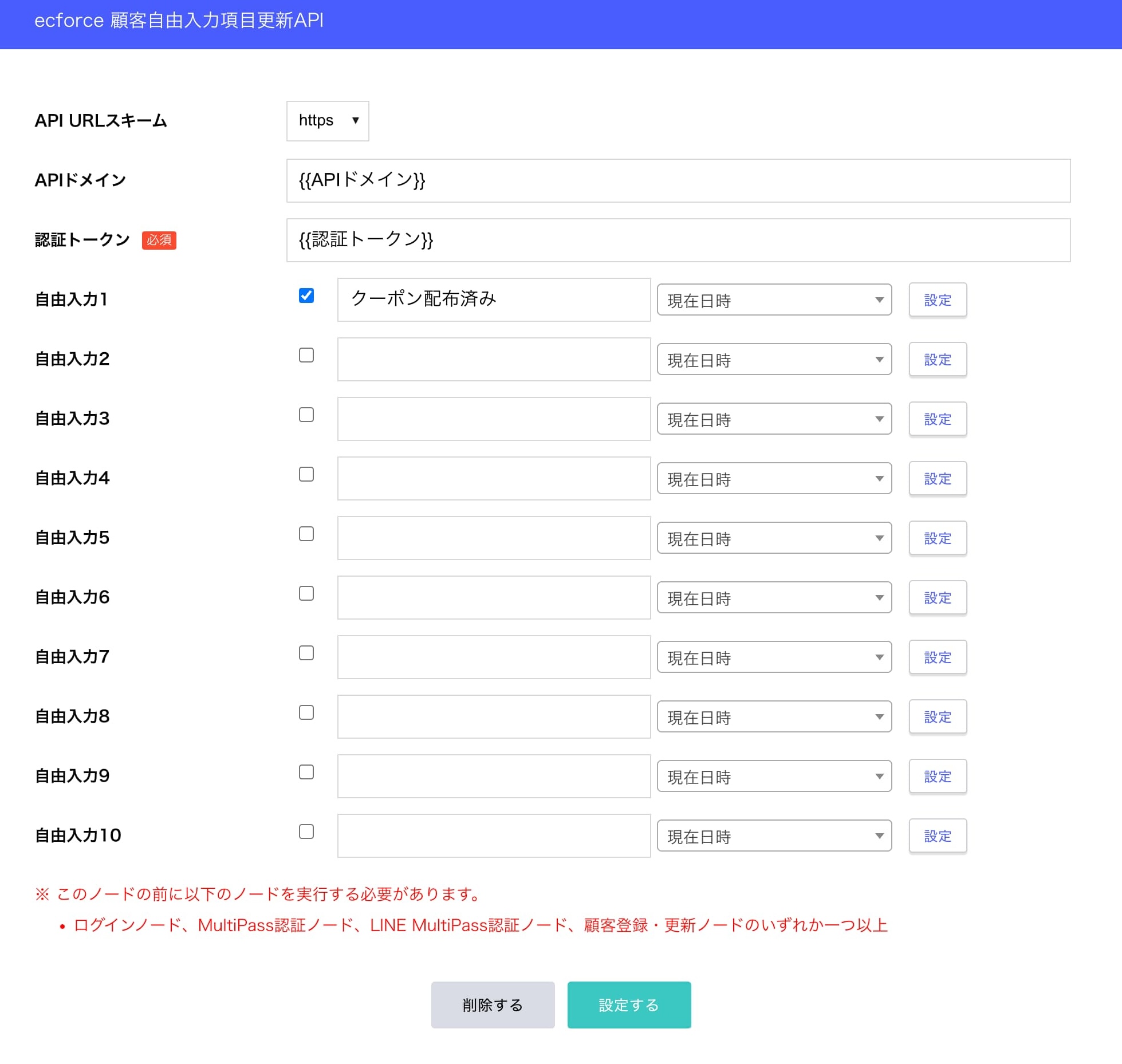Toggle the 自由入力8 checkbox
The image size is (1122, 1064).
(x=306, y=712)
